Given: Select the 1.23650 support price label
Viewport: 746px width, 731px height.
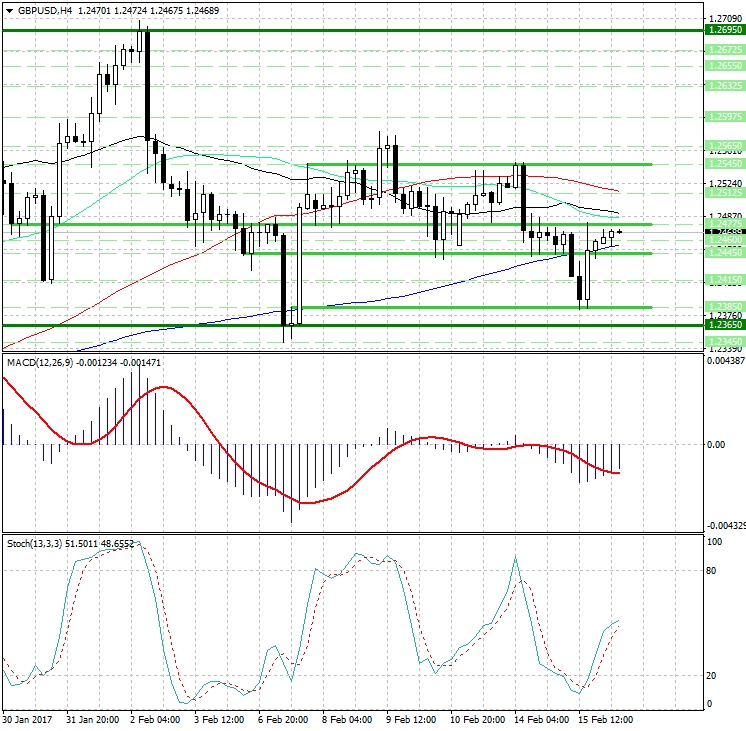Looking at the screenshot, I should (723, 324).
